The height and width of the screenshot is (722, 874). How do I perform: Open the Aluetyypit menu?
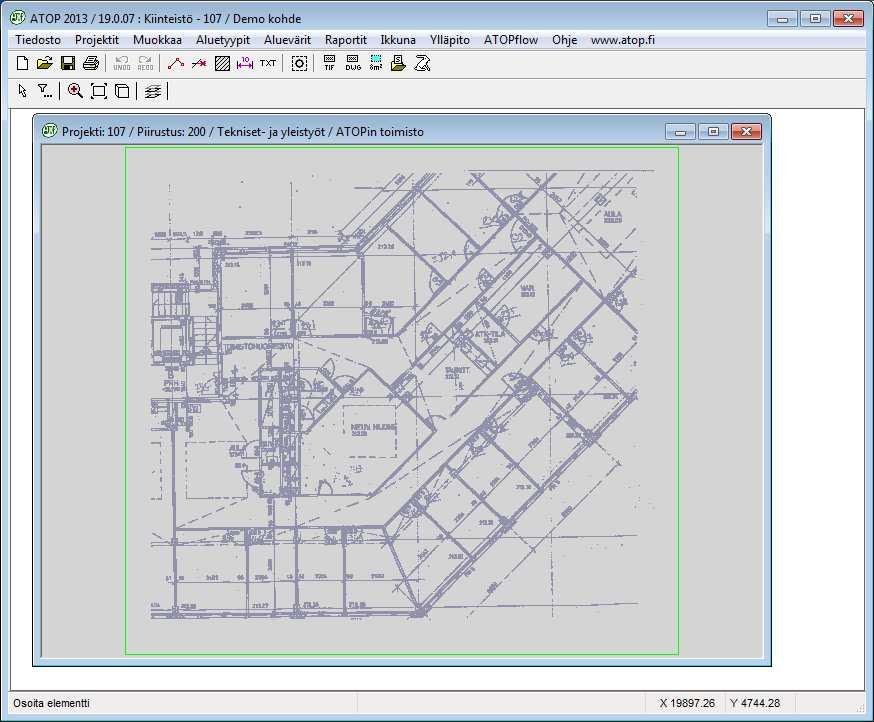coord(223,40)
